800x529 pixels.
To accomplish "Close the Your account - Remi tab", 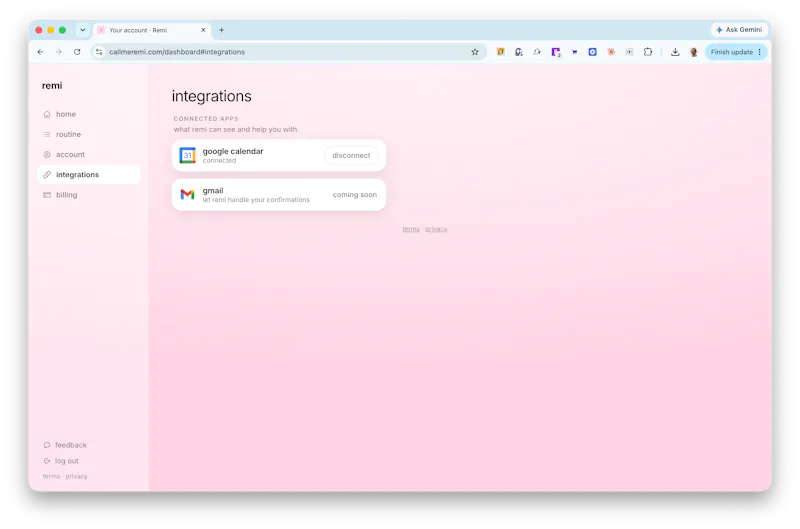I will (203, 30).
